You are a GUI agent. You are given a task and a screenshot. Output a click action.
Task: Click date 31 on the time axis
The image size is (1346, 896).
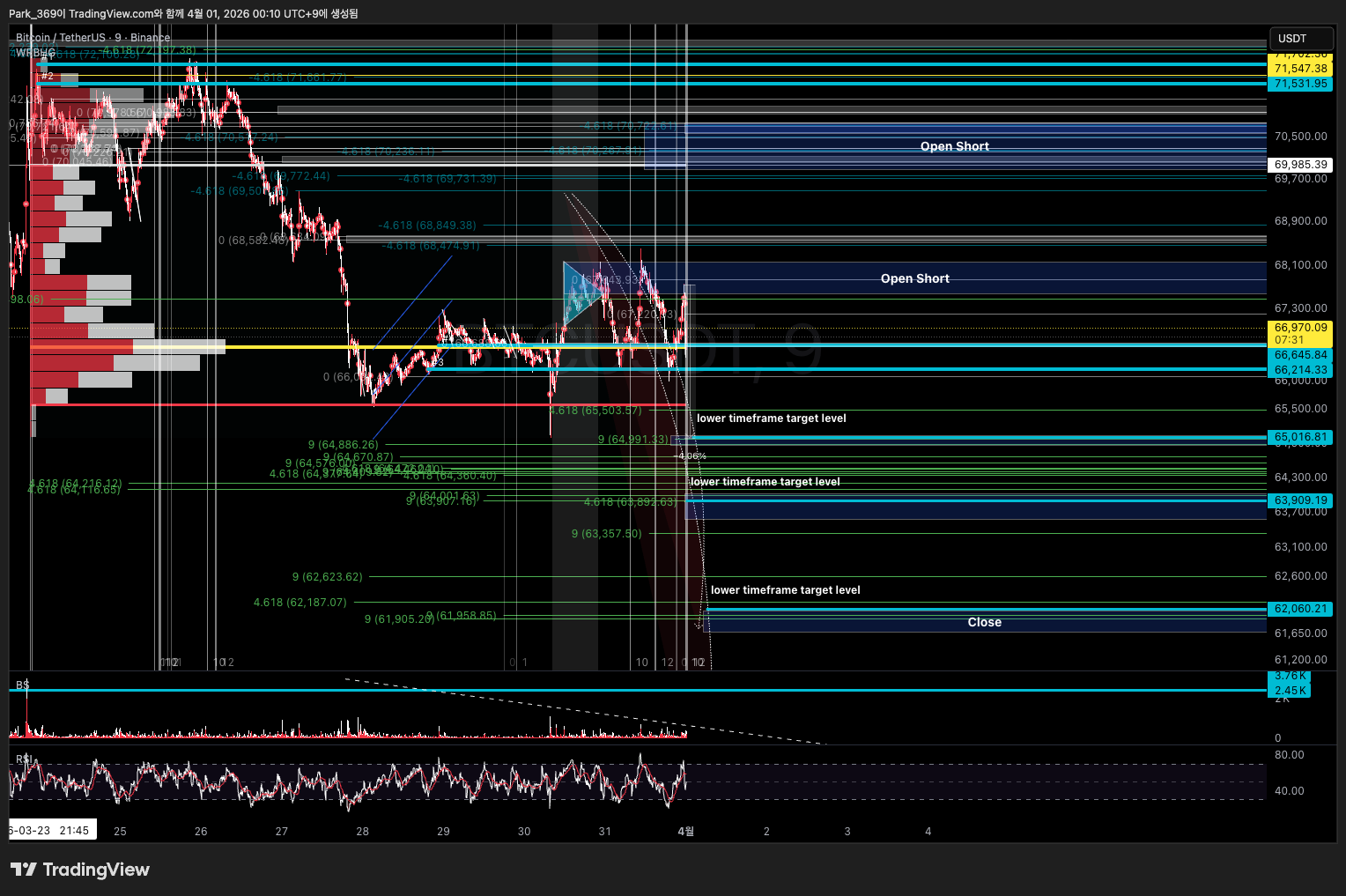point(604,832)
